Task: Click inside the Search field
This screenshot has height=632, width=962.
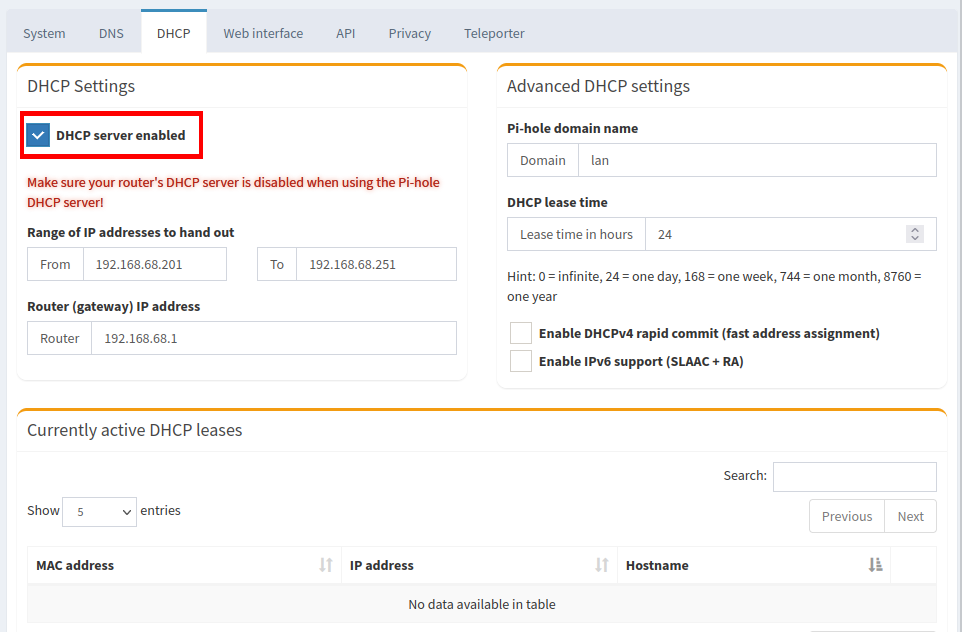Action: [854, 476]
